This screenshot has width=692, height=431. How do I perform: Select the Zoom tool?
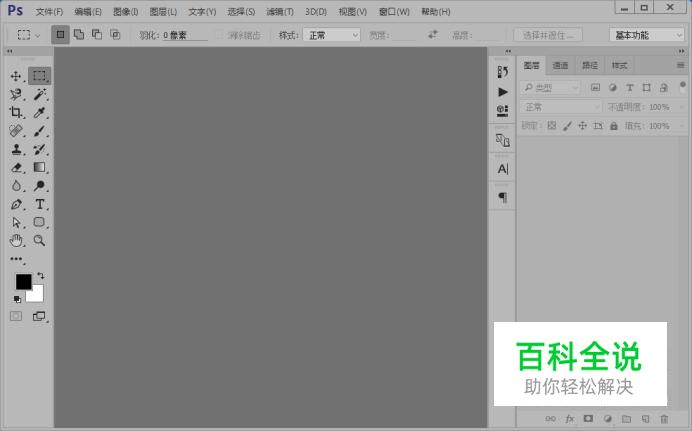39,241
